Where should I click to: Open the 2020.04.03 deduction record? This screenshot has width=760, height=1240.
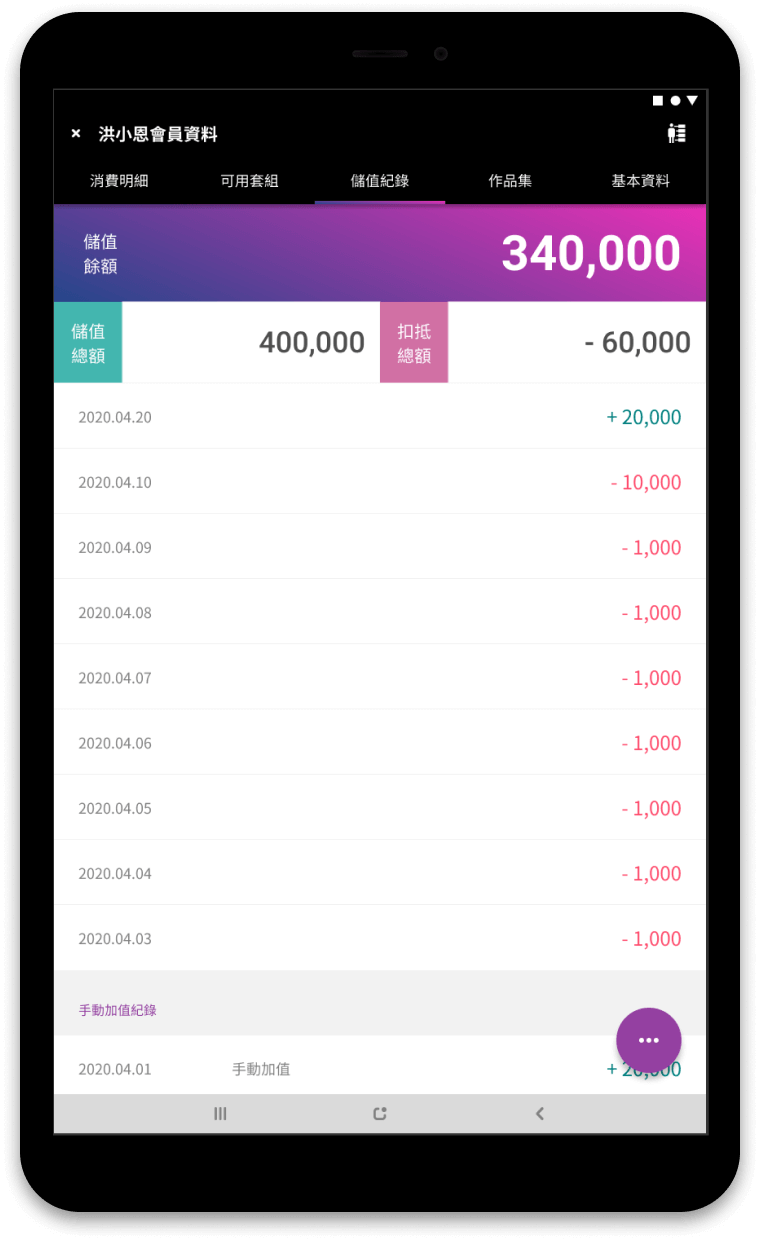(380, 938)
